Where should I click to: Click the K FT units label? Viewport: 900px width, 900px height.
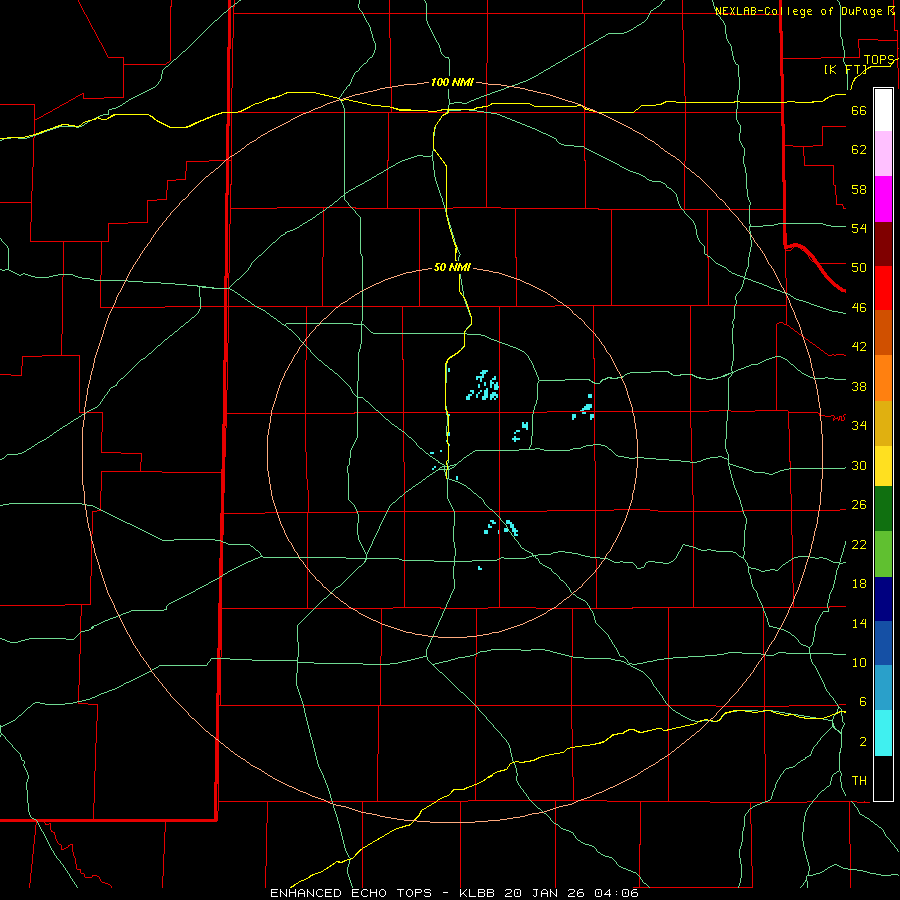coord(845,70)
